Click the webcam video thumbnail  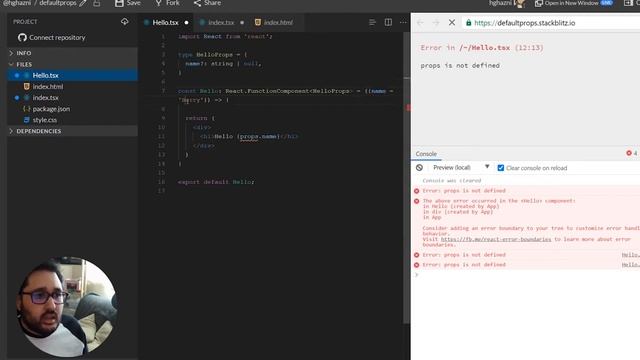pos(66,307)
